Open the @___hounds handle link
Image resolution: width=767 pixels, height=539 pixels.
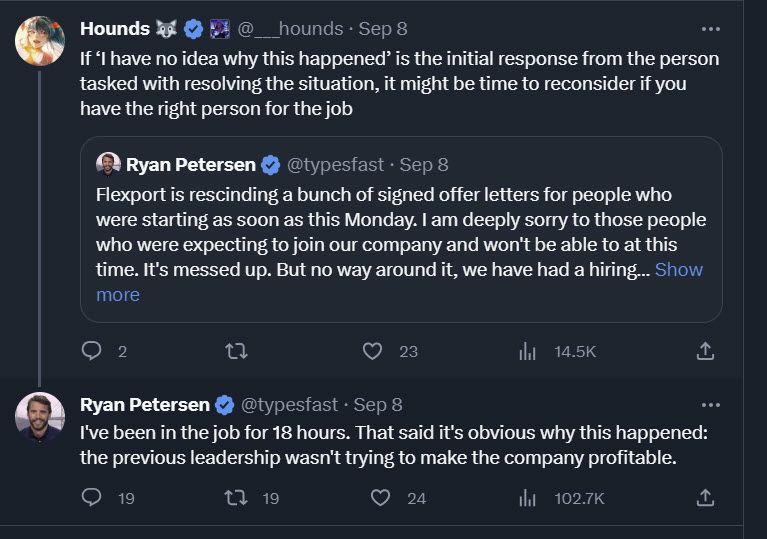[x=290, y=29]
